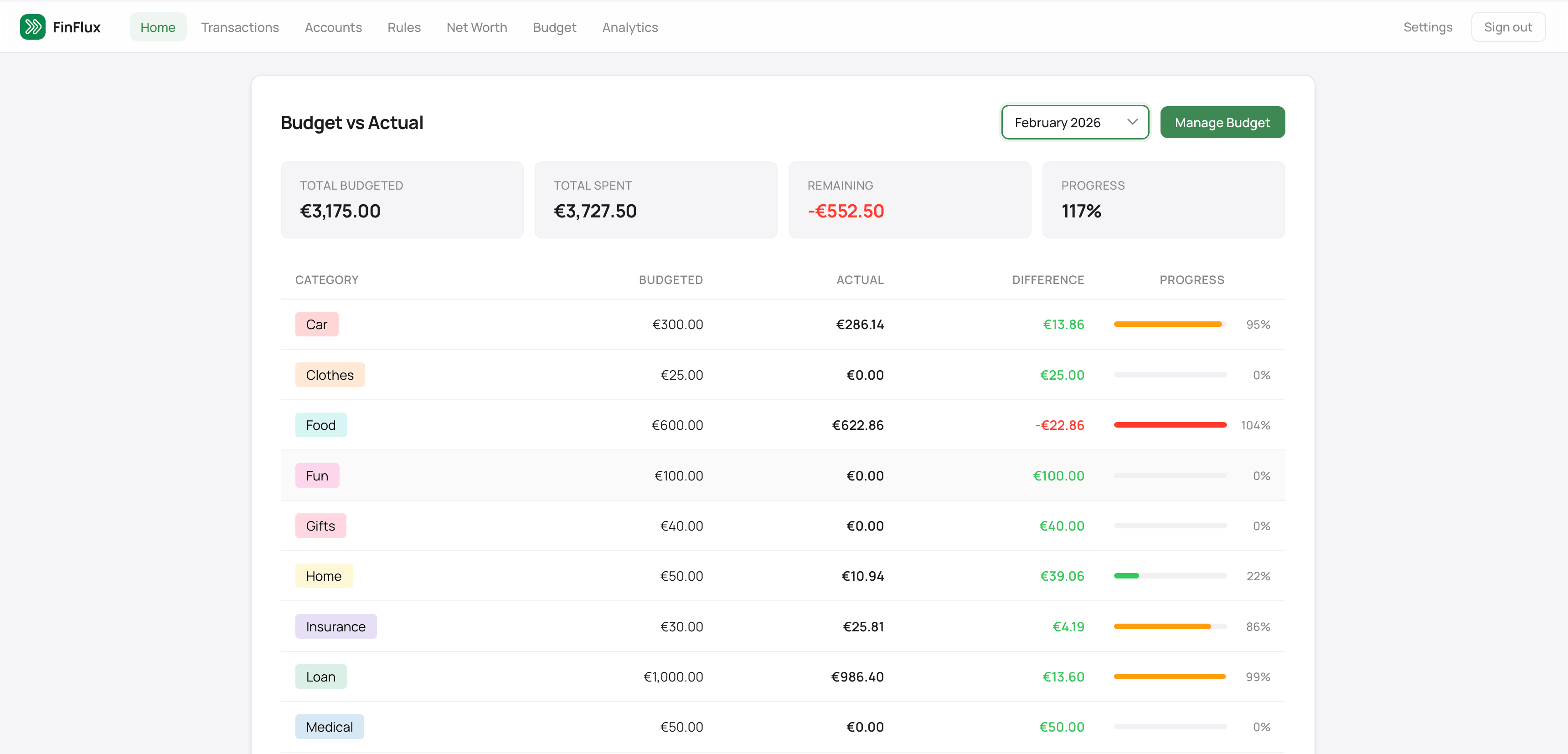Select the Gifts category badge
This screenshot has height=754, width=1568.
click(x=320, y=525)
